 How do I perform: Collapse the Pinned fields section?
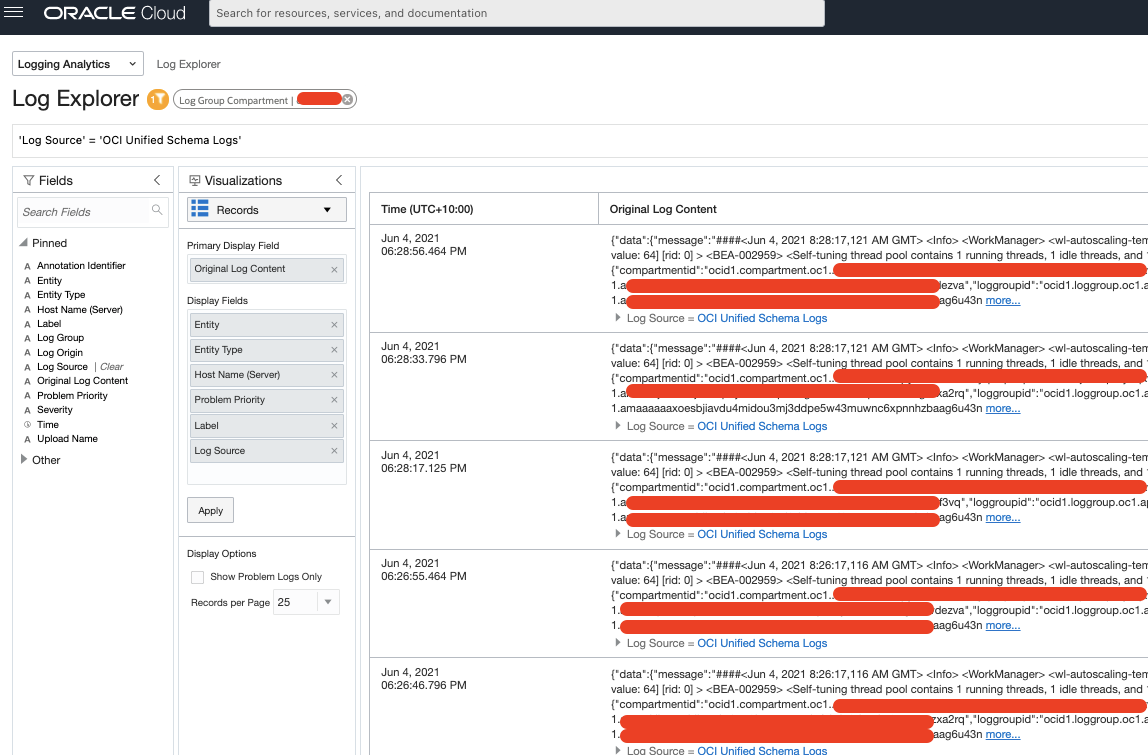pos(24,243)
